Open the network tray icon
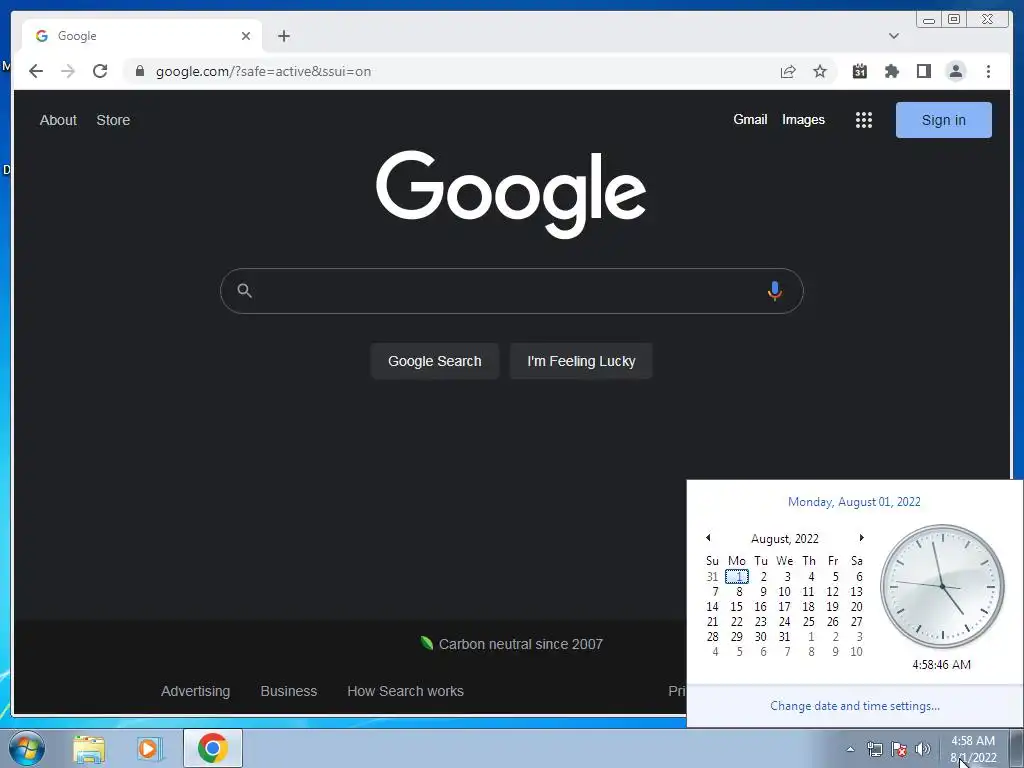 (x=874, y=749)
